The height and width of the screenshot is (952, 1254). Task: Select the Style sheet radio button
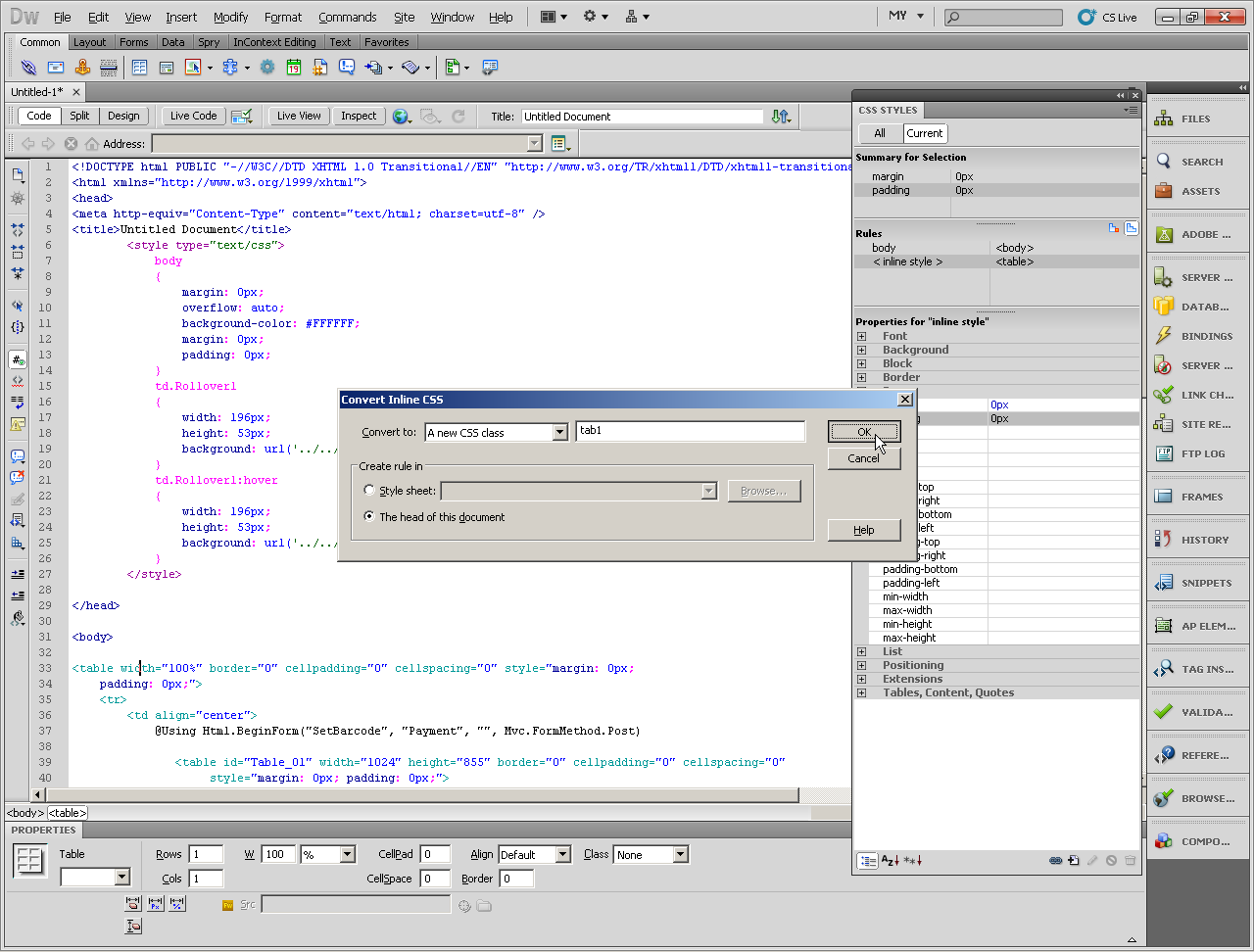coord(369,491)
